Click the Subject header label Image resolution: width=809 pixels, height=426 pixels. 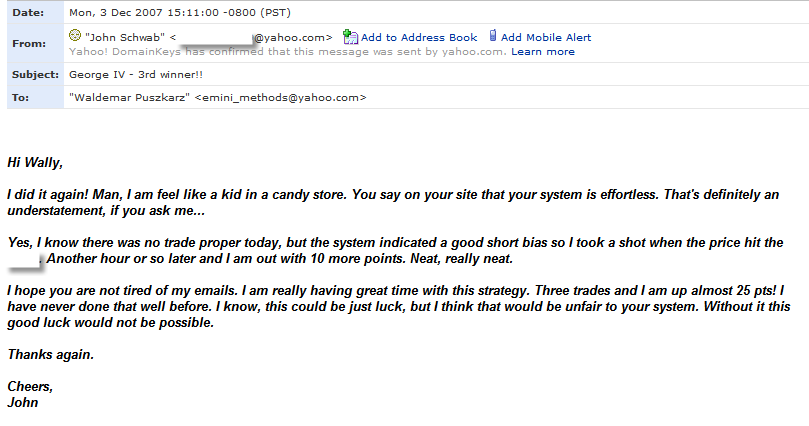[35, 74]
